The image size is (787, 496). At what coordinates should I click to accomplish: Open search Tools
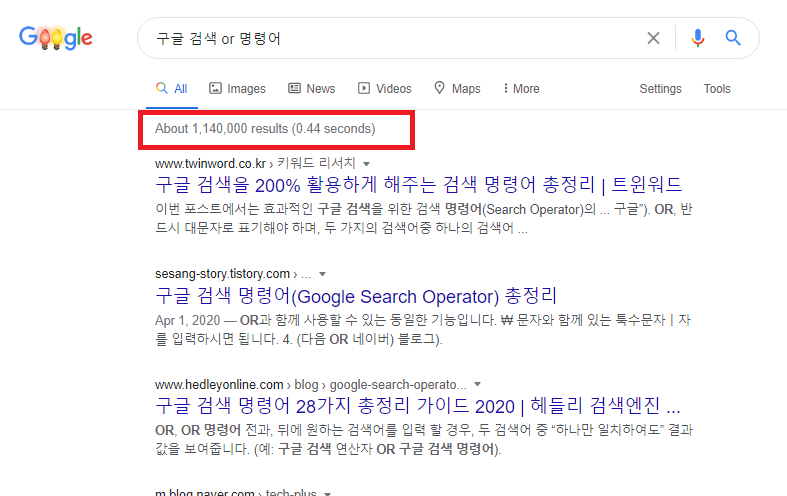click(x=717, y=89)
